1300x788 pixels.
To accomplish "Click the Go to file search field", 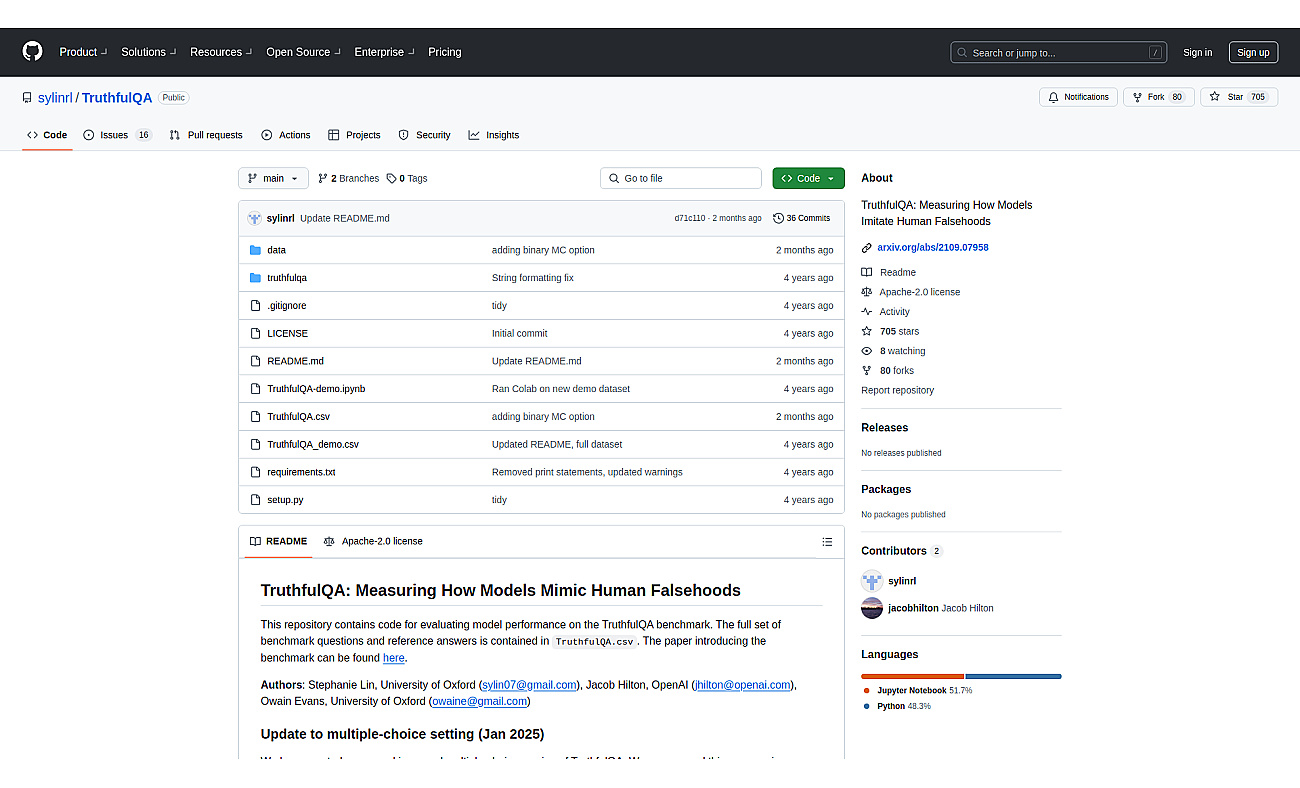I will point(681,178).
